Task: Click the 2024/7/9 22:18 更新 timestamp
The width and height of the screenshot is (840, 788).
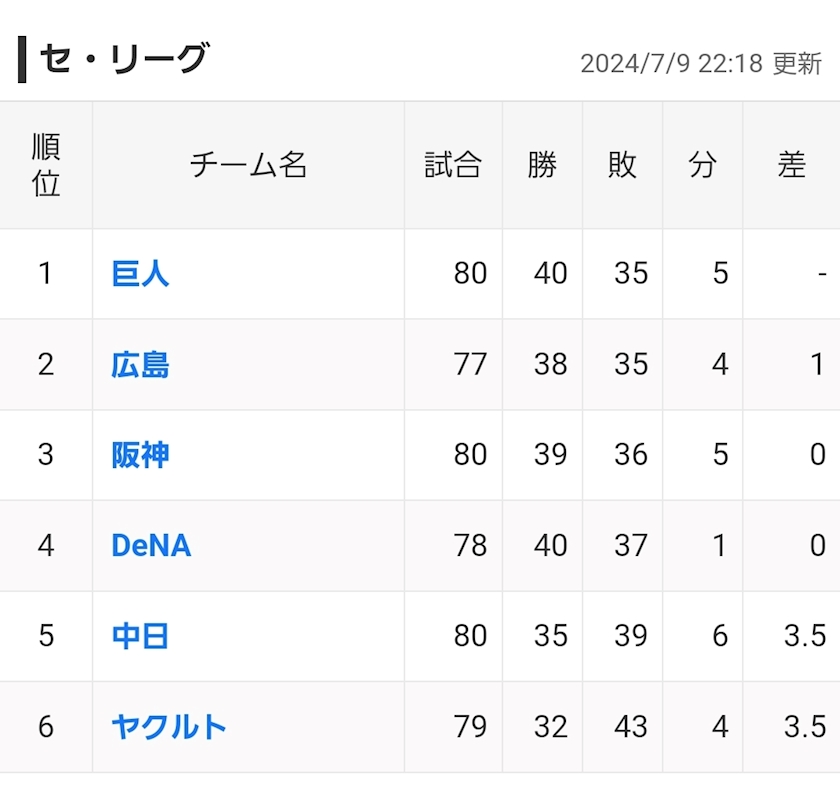Action: click(700, 64)
